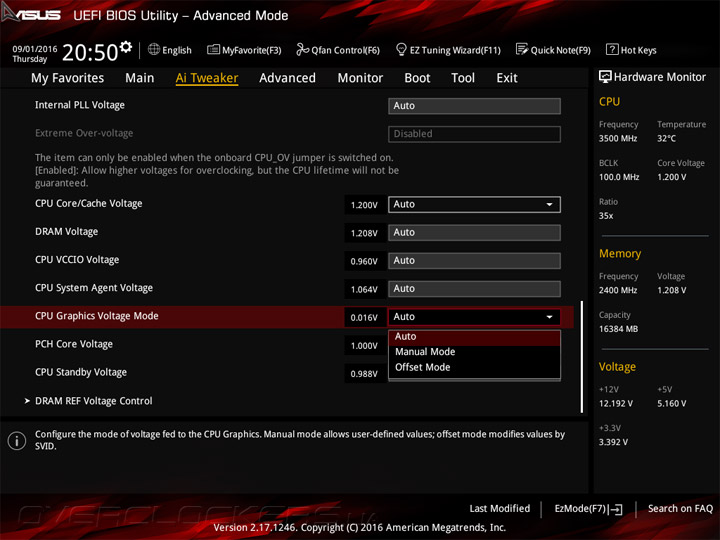This screenshot has width=720, height=540.
Task: Open Search on FAQ link
Action: pyautogui.click(x=680, y=508)
